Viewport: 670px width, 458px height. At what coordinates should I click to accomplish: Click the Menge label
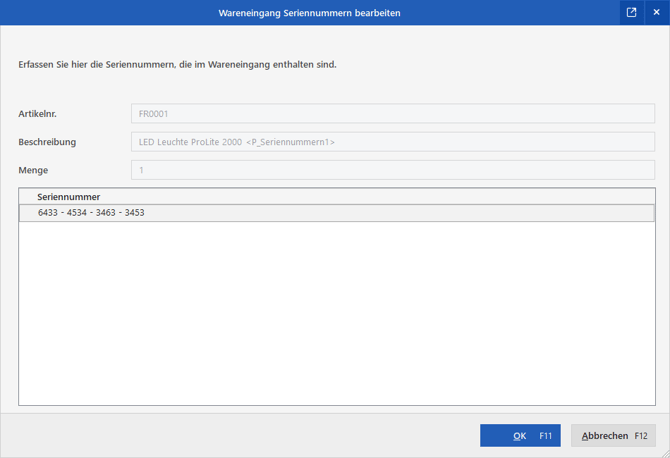tap(33, 170)
